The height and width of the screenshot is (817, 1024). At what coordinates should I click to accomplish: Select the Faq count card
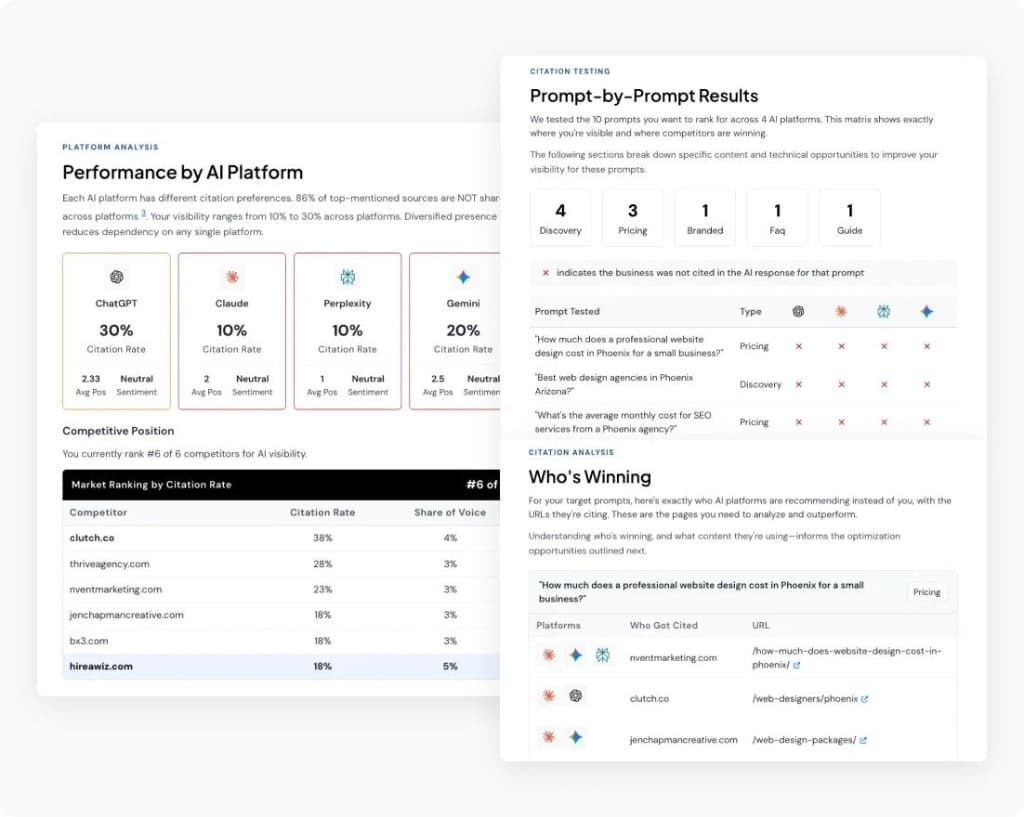point(777,218)
